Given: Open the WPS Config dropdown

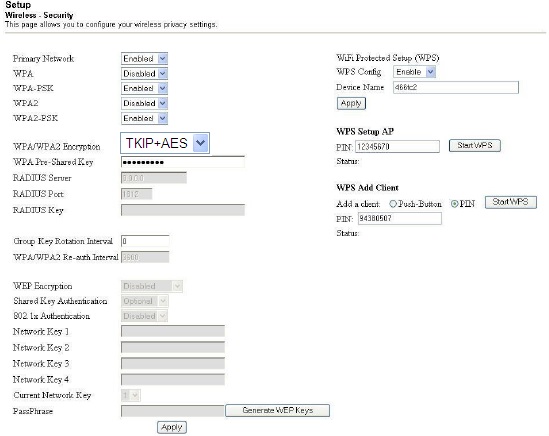Looking at the screenshot, I should [414, 72].
